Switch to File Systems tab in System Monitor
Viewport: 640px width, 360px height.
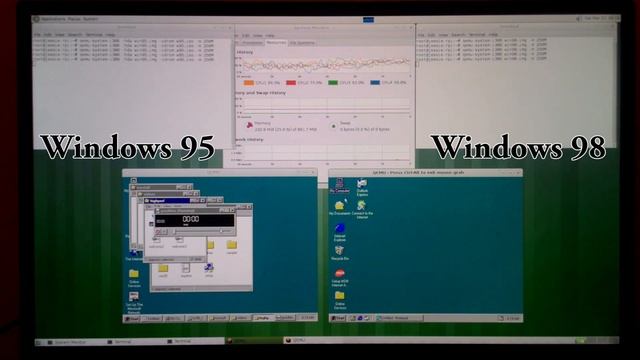point(302,42)
